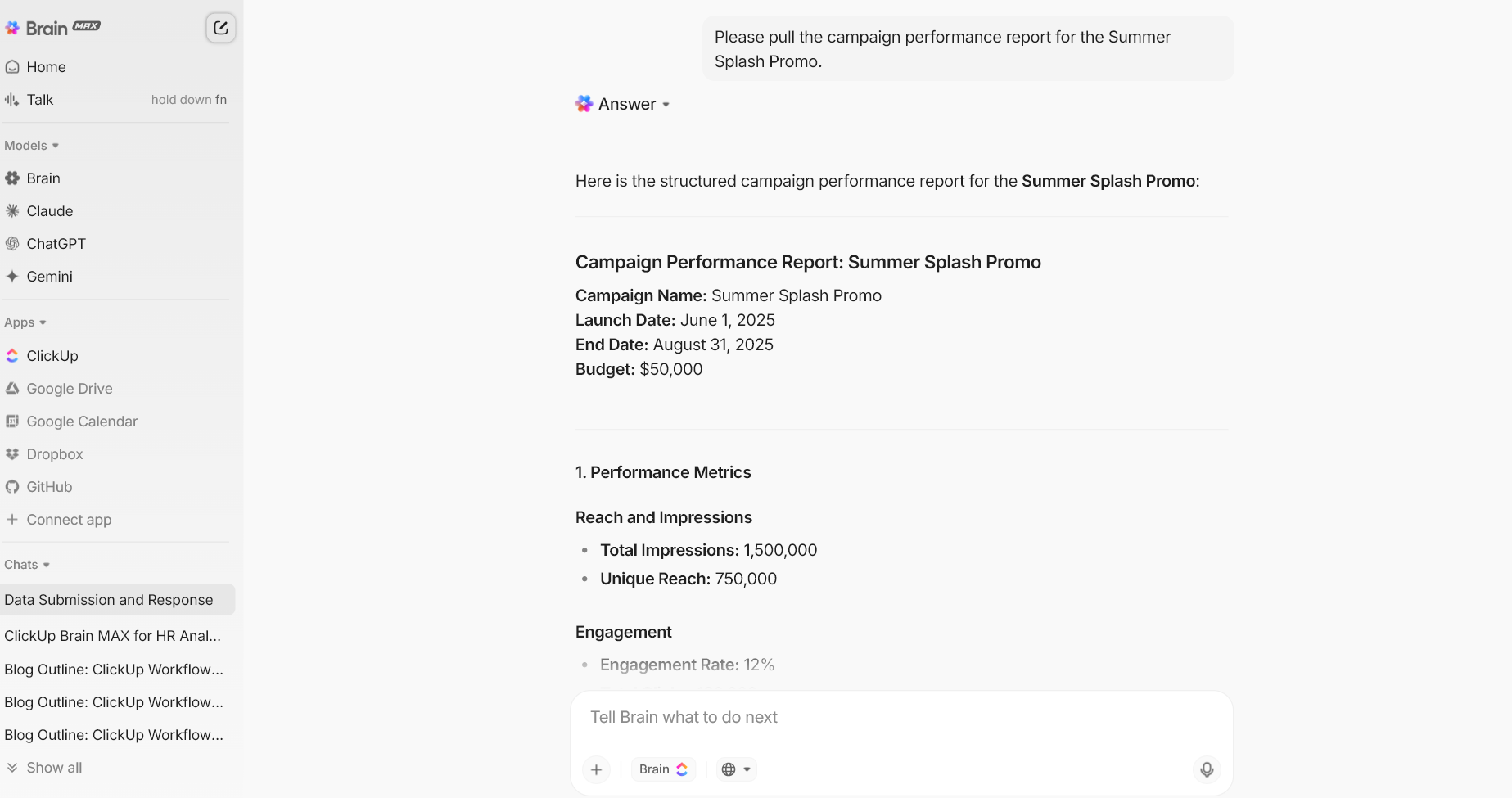Open the Answer mode dropdown
The image size is (1512, 798).
click(x=626, y=104)
